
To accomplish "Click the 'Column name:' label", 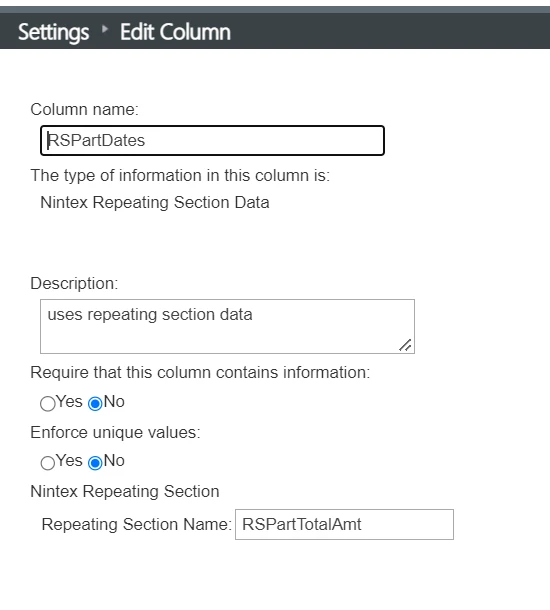I will [x=84, y=109].
